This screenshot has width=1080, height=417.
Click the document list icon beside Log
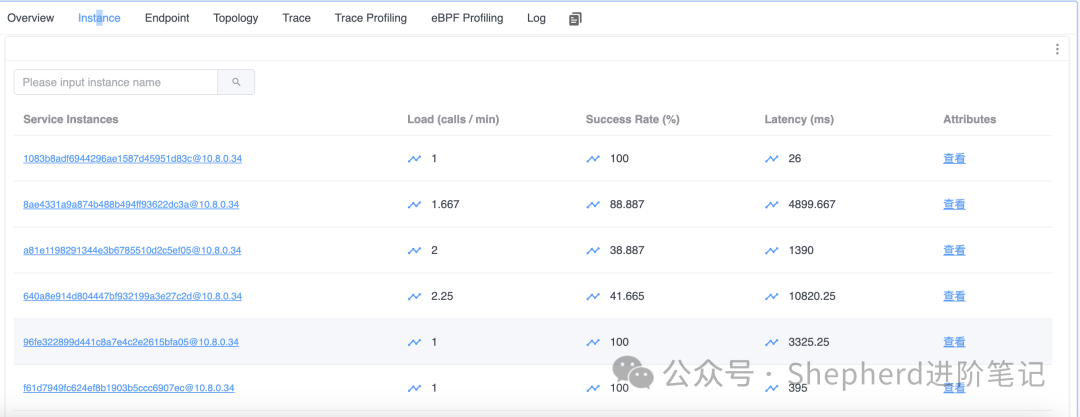(x=575, y=19)
